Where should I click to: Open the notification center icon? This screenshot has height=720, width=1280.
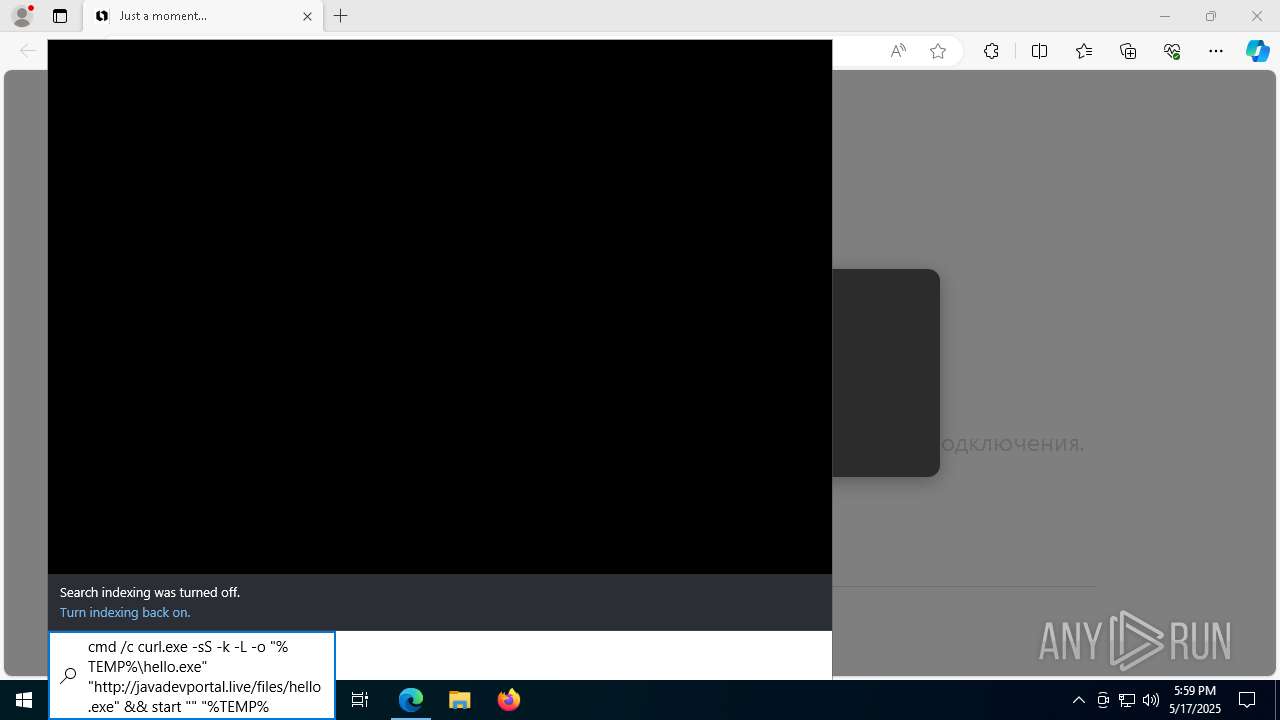(1247, 700)
